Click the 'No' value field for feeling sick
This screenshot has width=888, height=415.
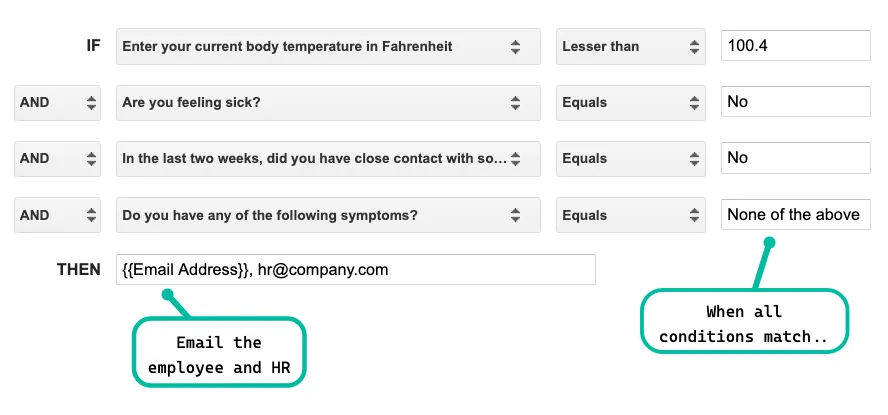tap(795, 102)
